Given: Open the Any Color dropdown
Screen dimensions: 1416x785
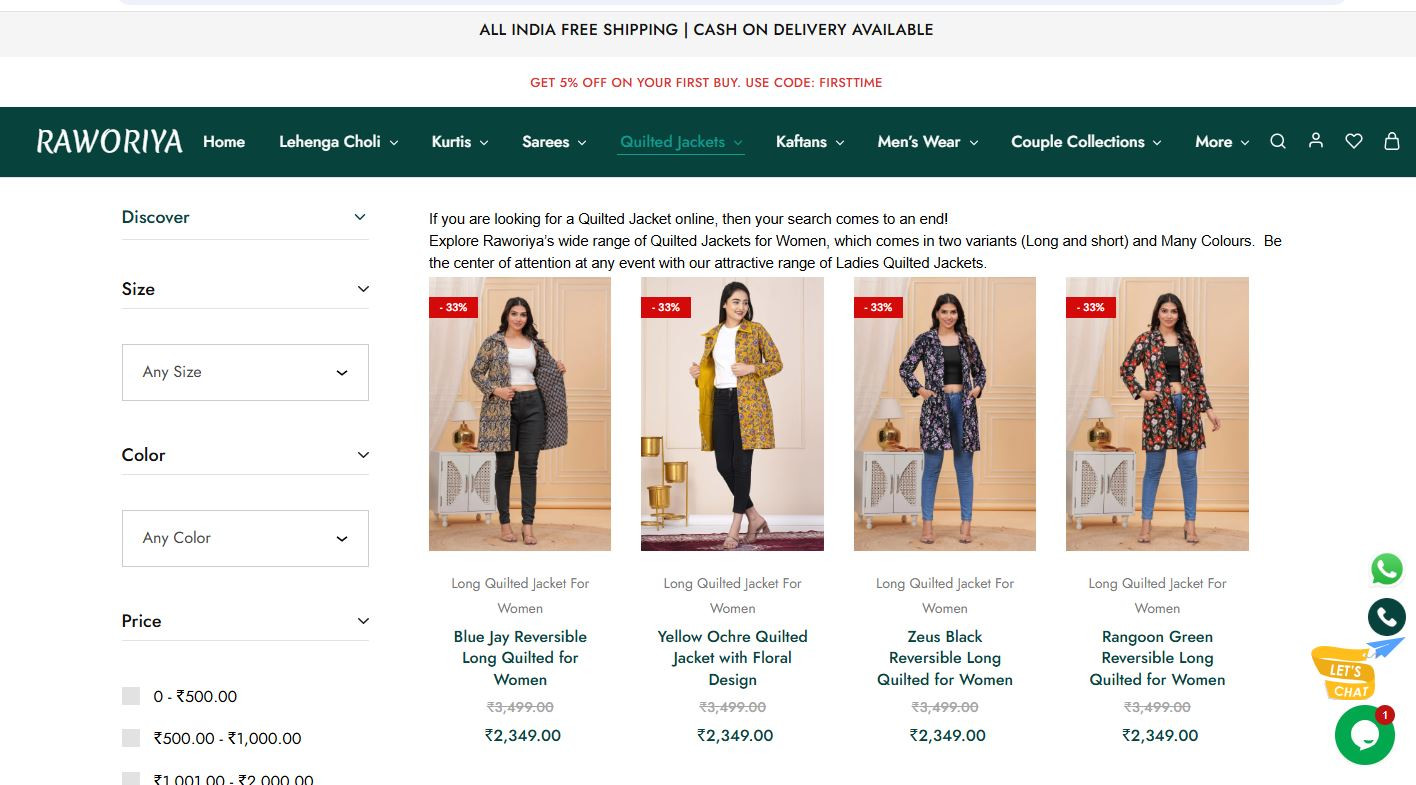Looking at the screenshot, I should click(245, 538).
